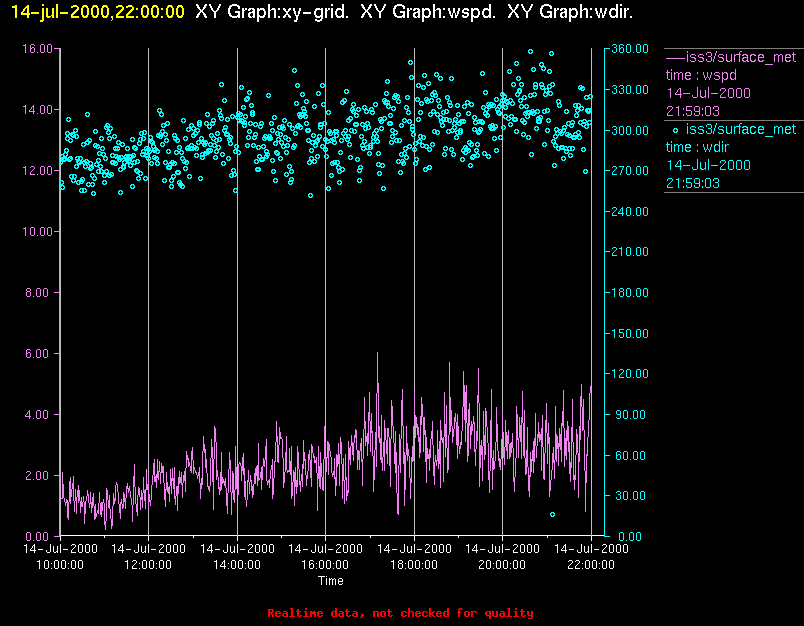Screen dimensions: 804x626
Task: Click the 60.00 label on the cyan axis
Action: click(x=630, y=456)
